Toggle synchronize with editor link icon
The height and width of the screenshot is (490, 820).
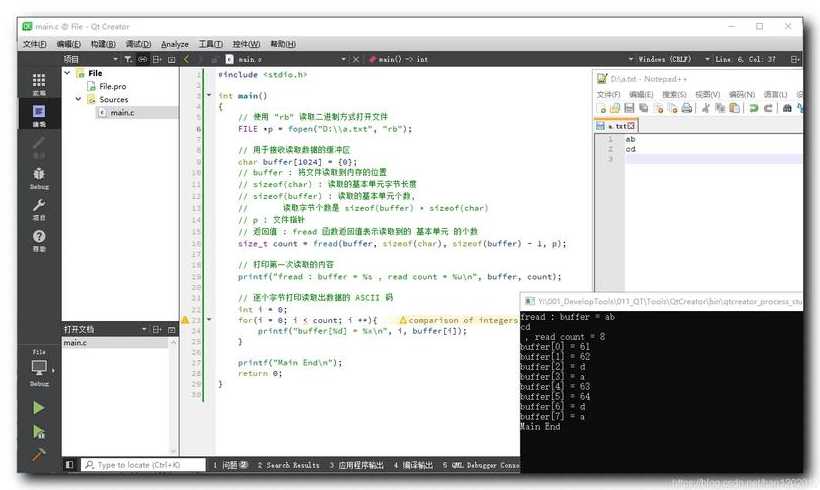point(142,60)
